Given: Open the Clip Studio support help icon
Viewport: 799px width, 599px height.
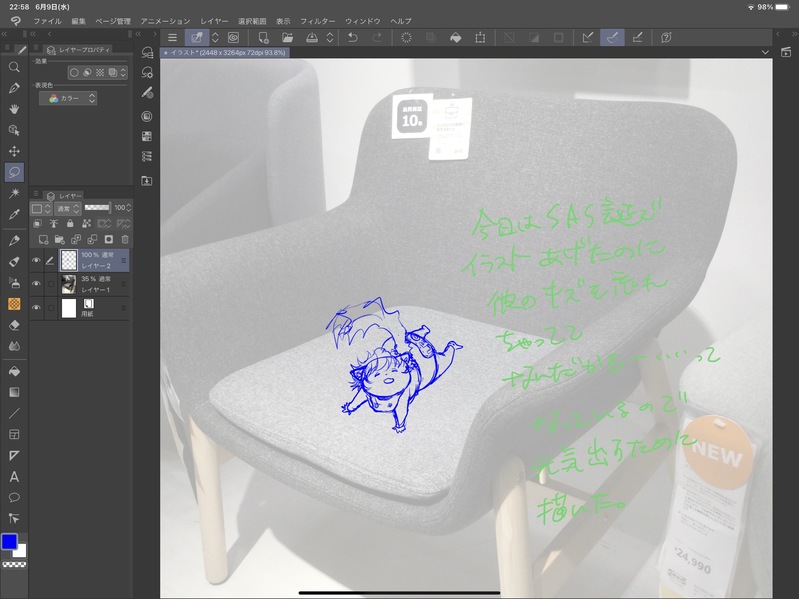Looking at the screenshot, I should point(666,38).
